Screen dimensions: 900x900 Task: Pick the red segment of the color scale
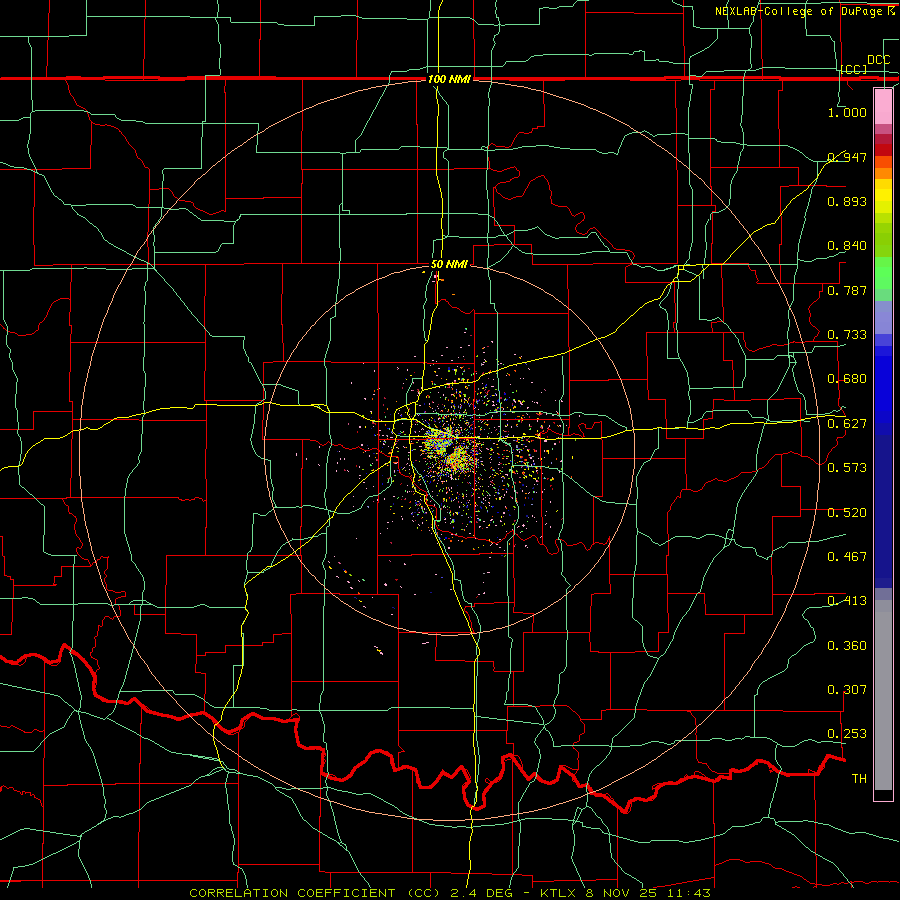(883, 150)
